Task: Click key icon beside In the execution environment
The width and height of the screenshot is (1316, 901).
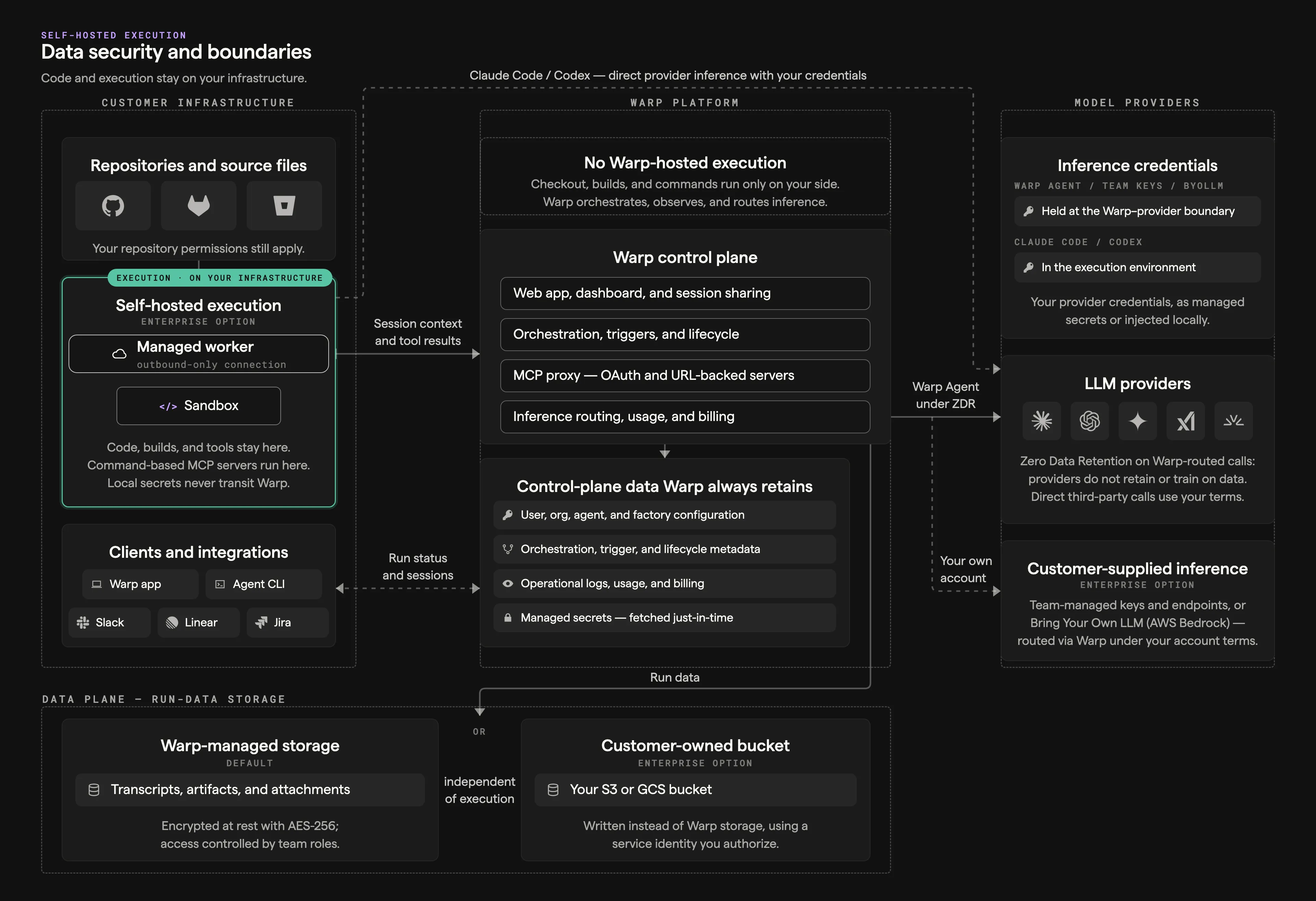Action: (1028, 267)
